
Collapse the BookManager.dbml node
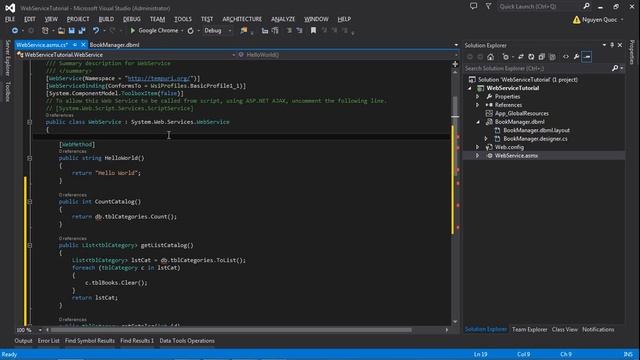click(478, 122)
